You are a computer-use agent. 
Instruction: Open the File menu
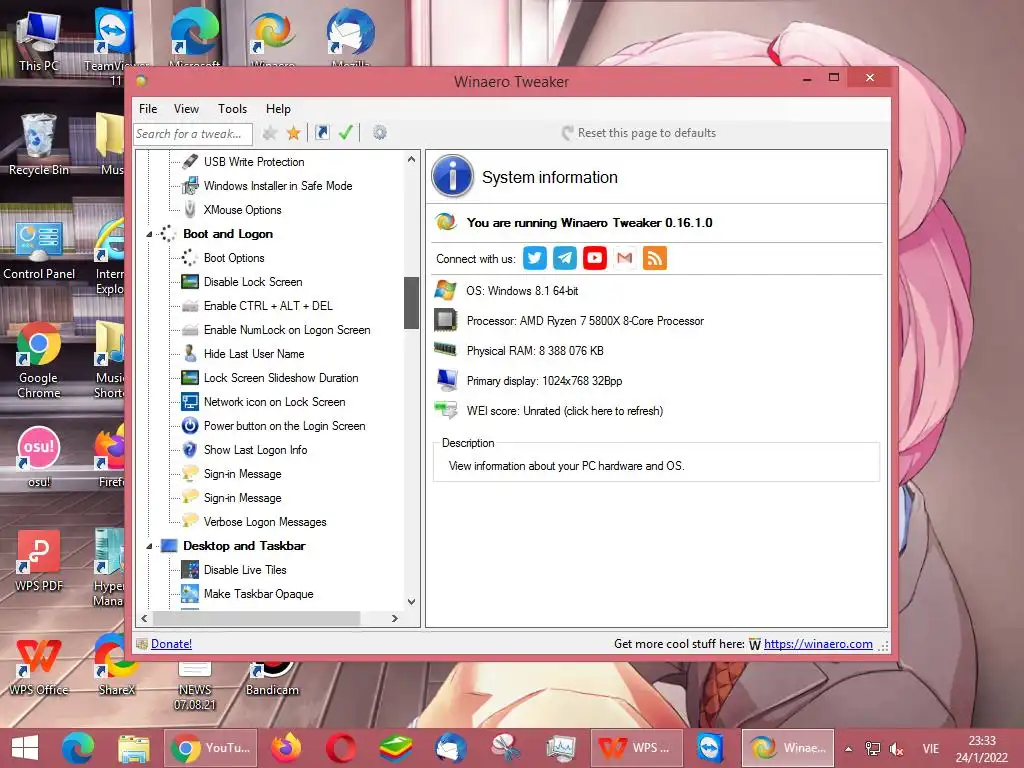click(148, 108)
